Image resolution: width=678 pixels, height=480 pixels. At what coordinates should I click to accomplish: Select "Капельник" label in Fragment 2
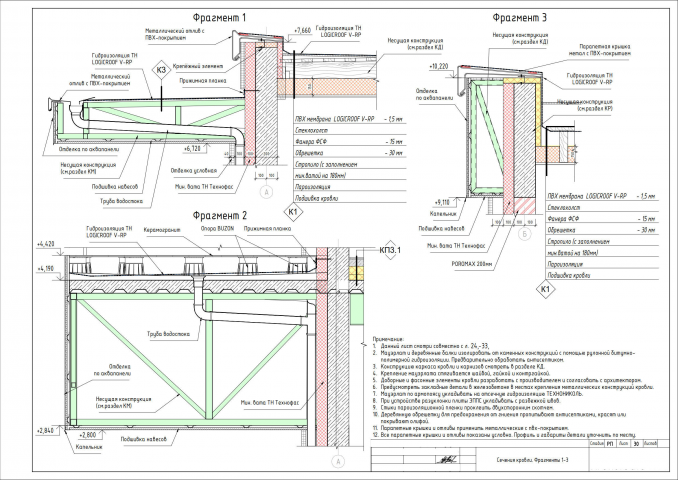coord(89,447)
